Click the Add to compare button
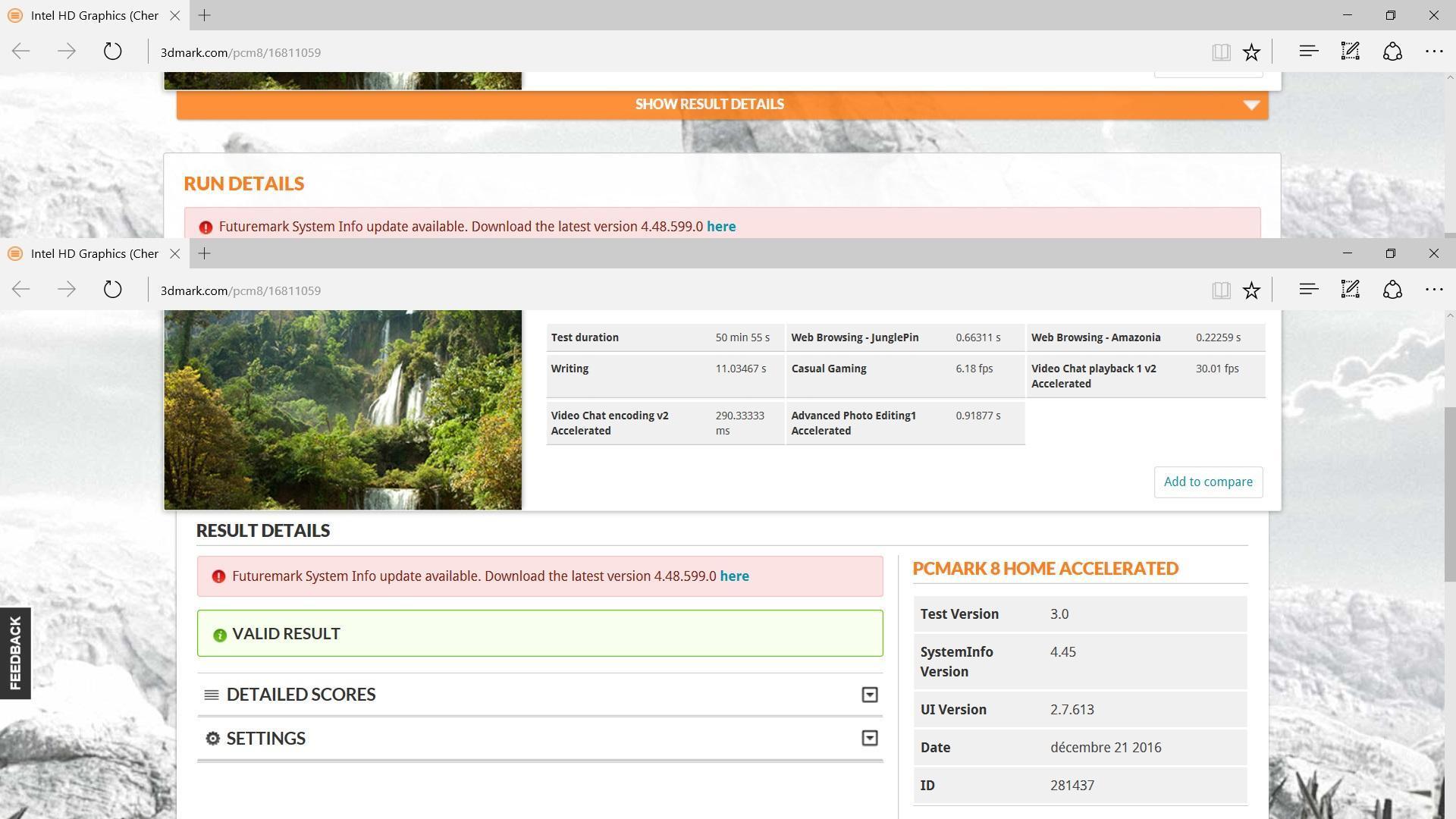This screenshot has height=819, width=1456. 1207,482
